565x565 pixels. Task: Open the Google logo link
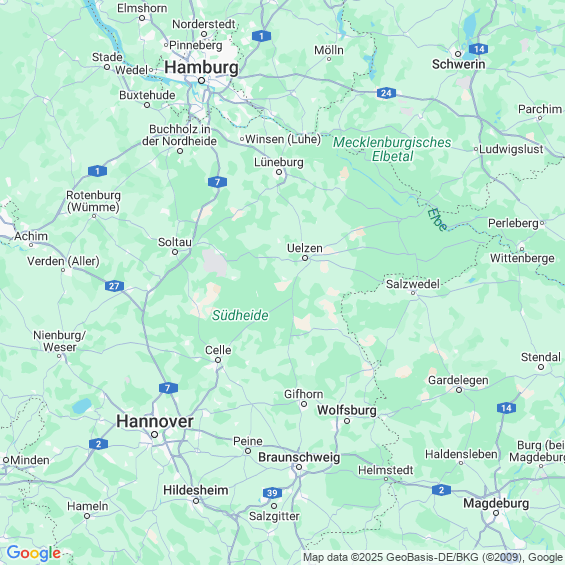click(x=34, y=553)
